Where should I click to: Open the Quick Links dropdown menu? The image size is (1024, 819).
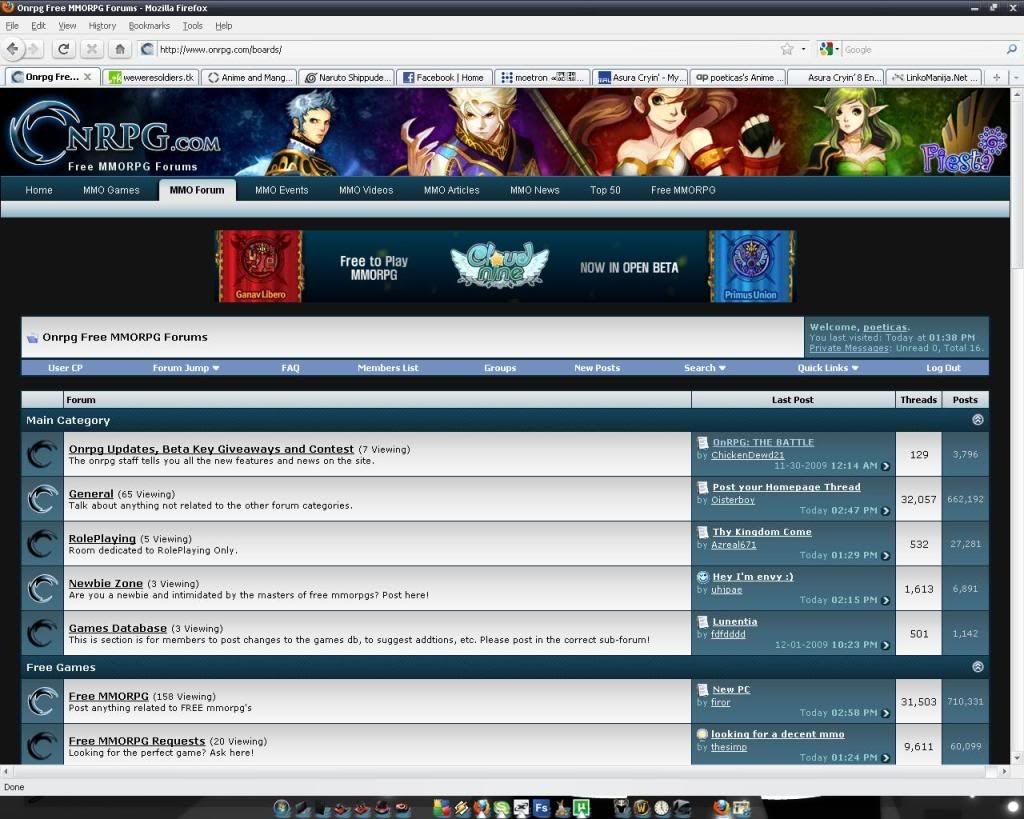point(827,368)
